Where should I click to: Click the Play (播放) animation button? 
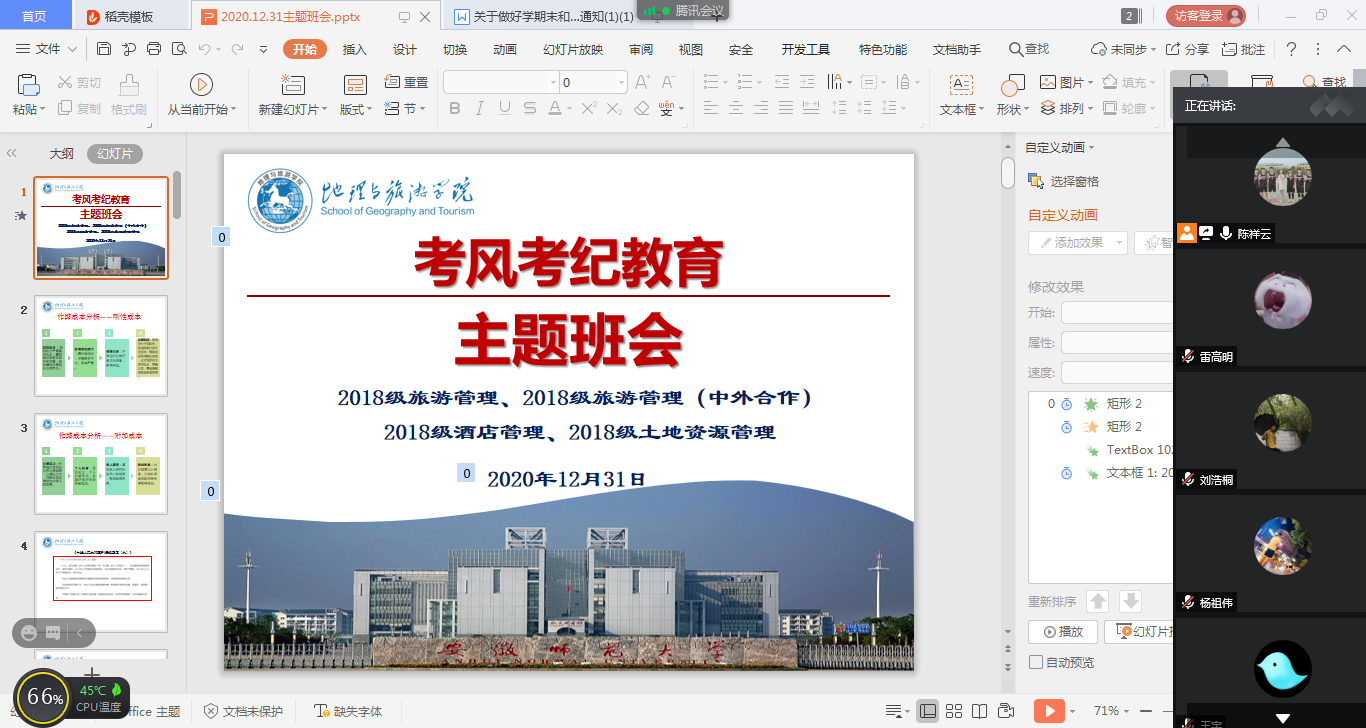click(x=1062, y=632)
